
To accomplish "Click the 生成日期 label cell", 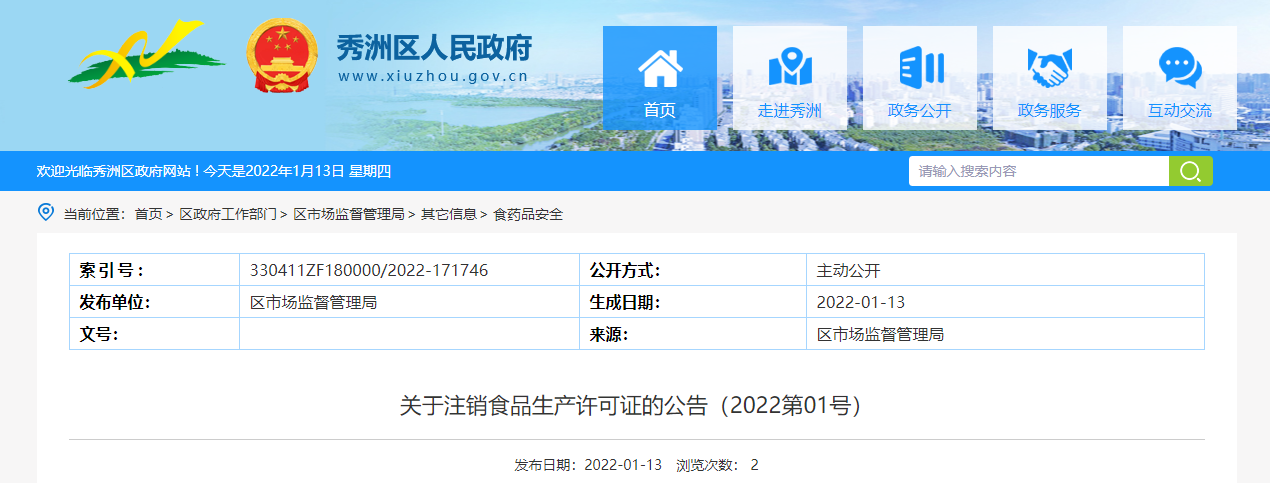I will point(693,302).
